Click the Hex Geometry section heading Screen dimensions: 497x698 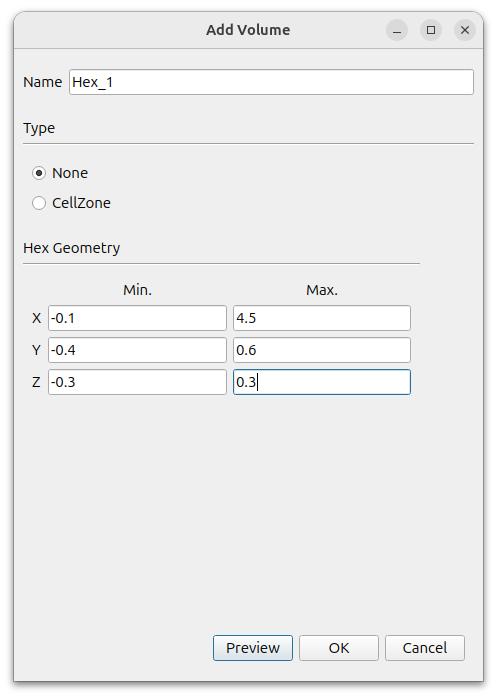click(x=72, y=248)
